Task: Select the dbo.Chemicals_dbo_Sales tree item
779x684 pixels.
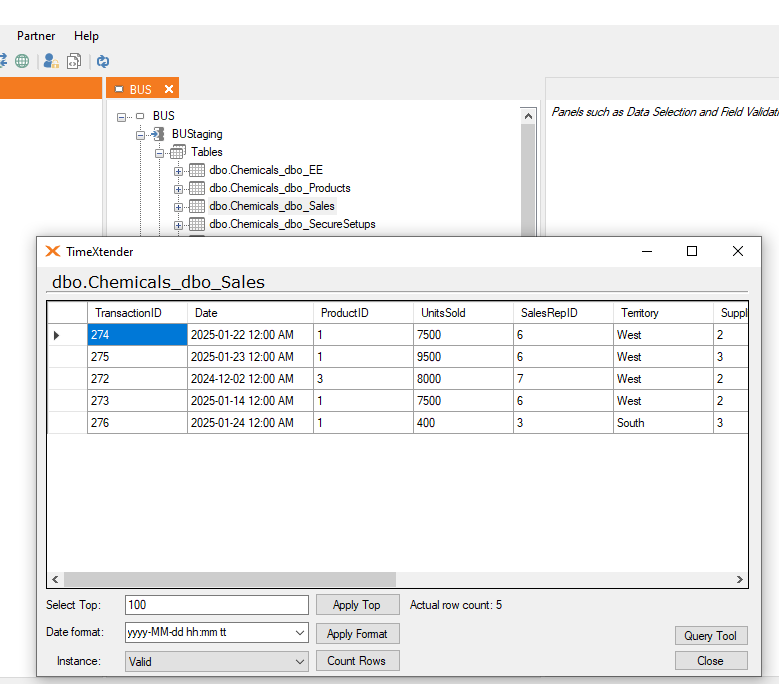Action: [x=272, y=206]
